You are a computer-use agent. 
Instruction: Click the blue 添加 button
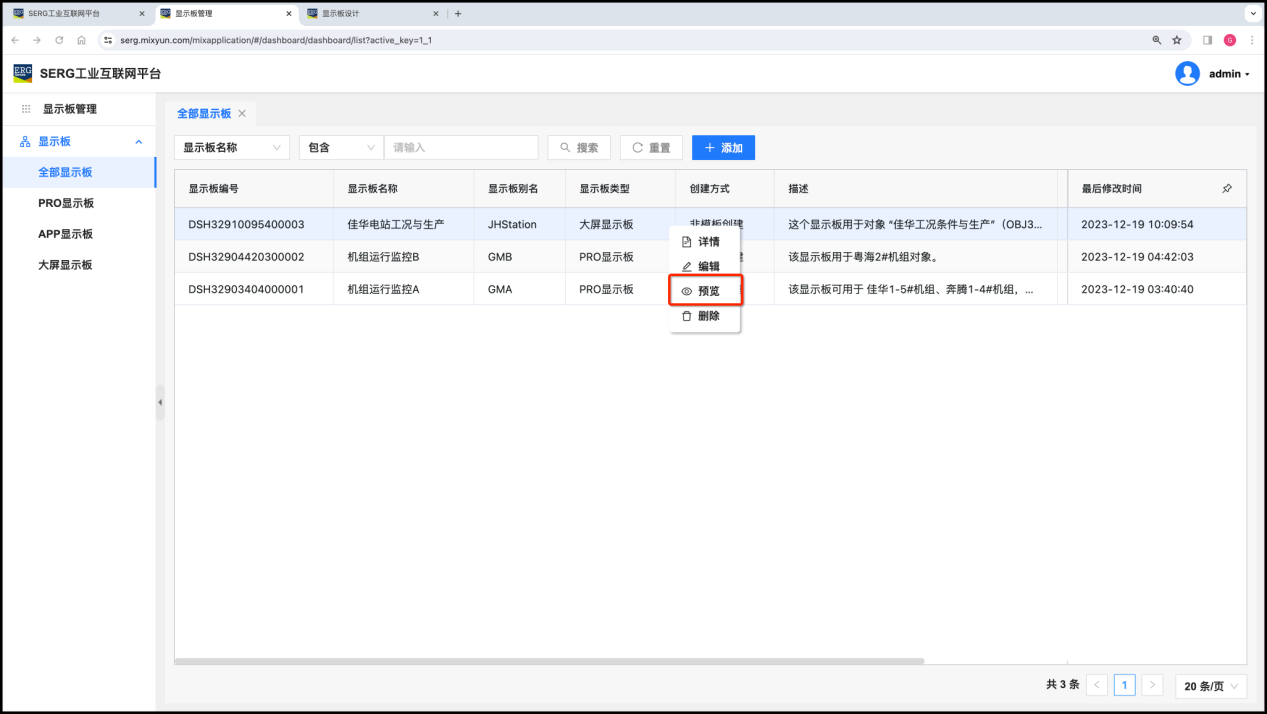723,147
